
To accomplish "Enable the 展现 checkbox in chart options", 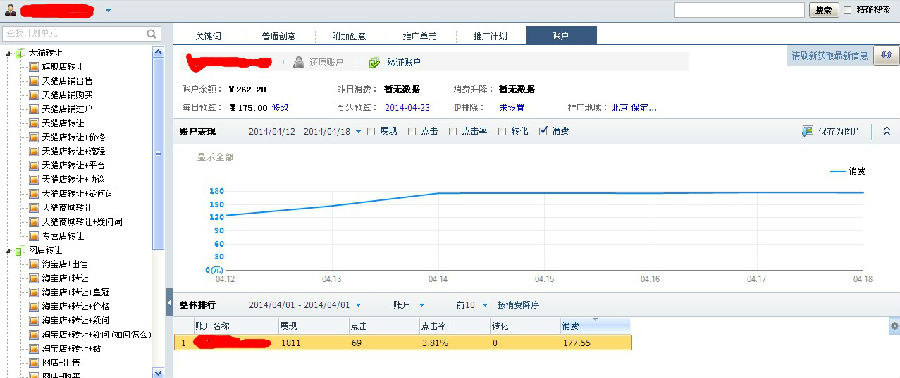I will click(370, 131).
